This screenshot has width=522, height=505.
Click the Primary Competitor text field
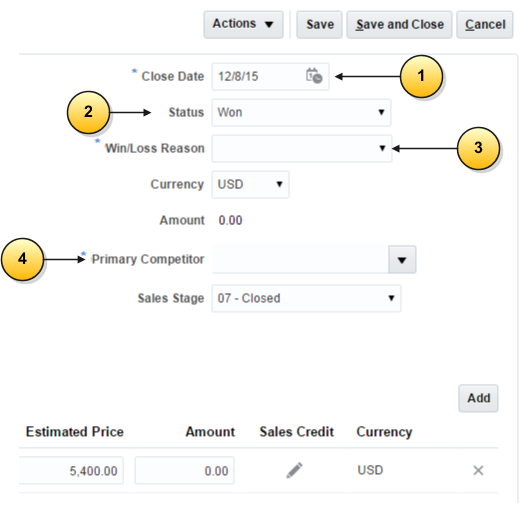[x=300, y=259]
